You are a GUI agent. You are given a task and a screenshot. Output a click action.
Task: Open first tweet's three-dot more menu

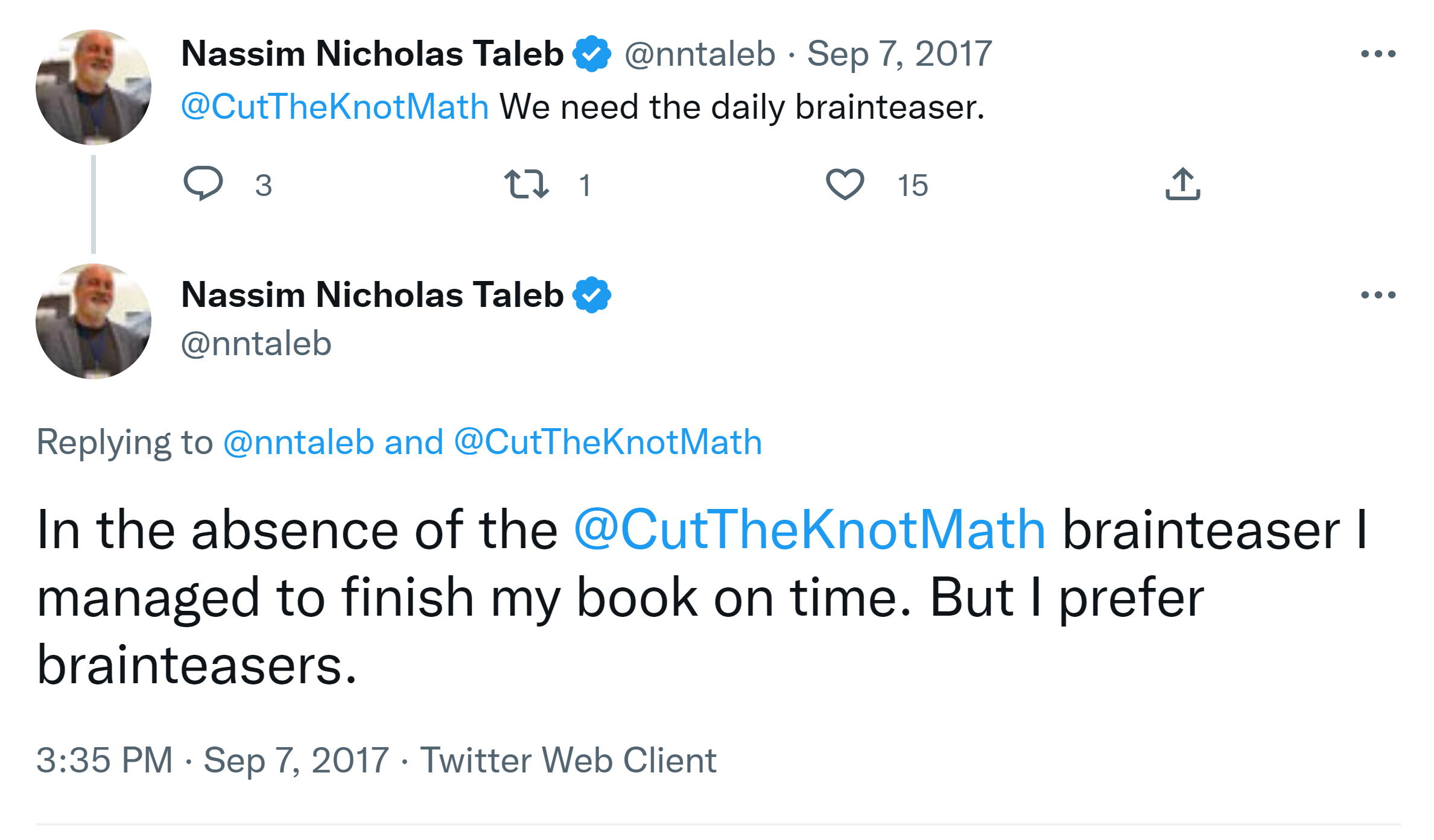tap(1378, 54)
